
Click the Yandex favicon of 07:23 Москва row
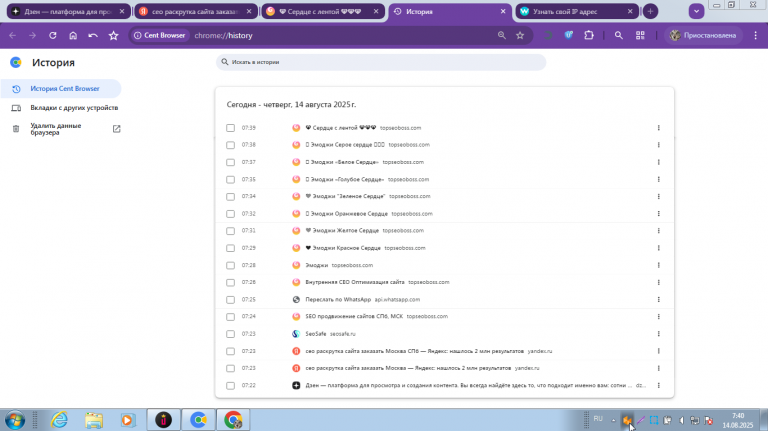(296, 368)
